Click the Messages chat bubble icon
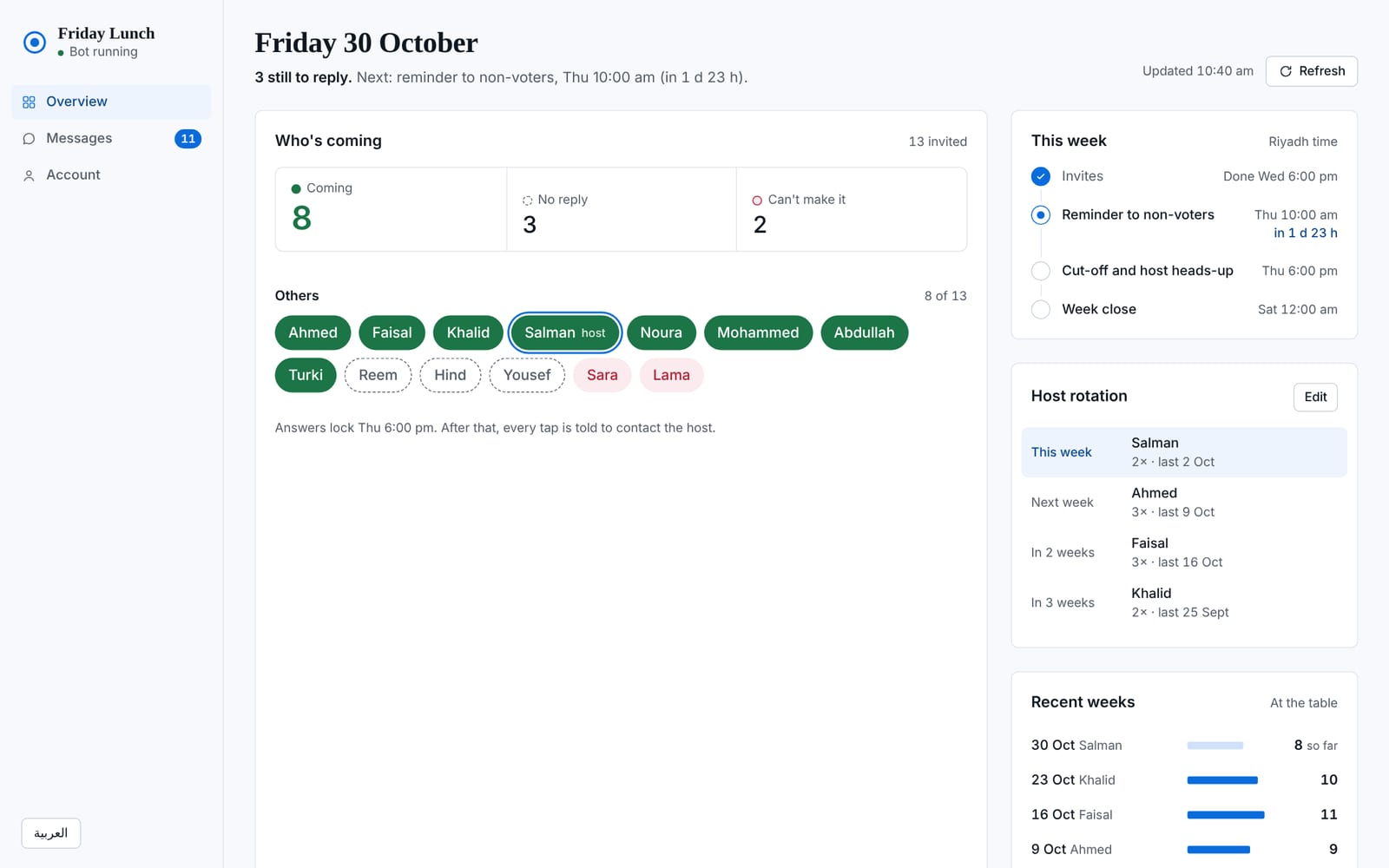1389x868 pixels. [29, 139]
